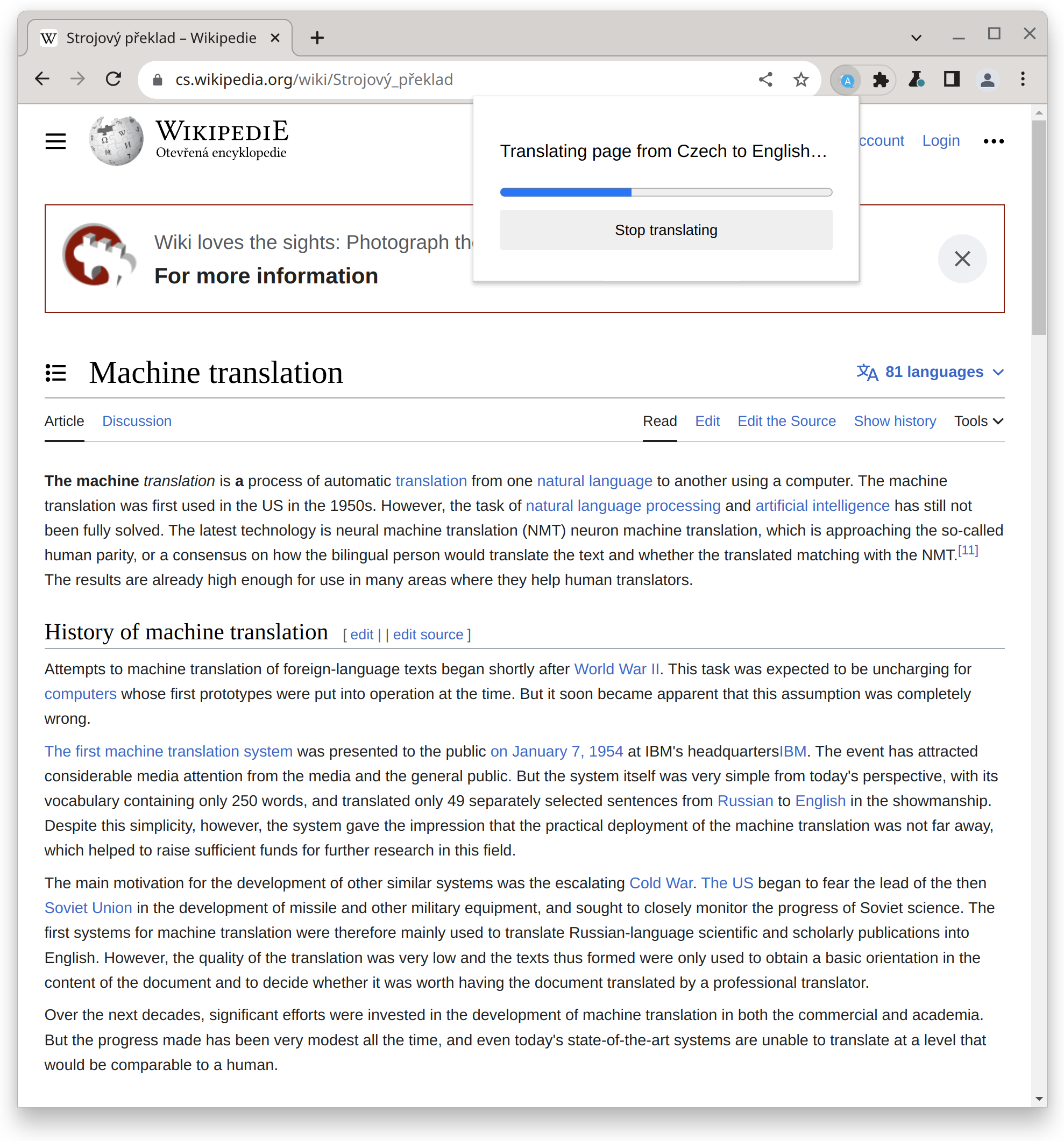Image resolution: width=1064 pixels, height=1141 pixels.
Task: Select the Edit the Source tab
Action: pyautogui.click(x=786, y=420)
